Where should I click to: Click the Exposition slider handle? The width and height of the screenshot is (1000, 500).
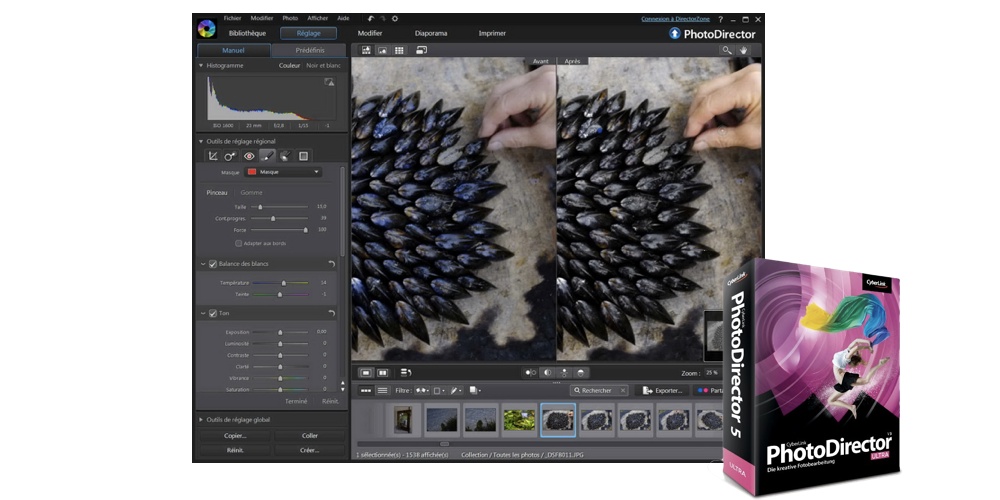point(280,332)
